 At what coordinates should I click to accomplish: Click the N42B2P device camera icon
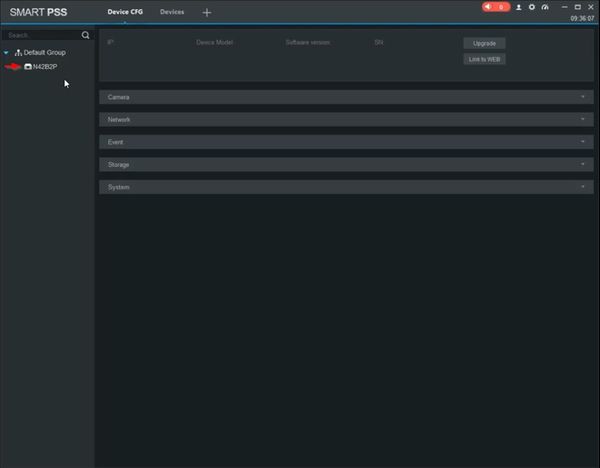[28, 67]
